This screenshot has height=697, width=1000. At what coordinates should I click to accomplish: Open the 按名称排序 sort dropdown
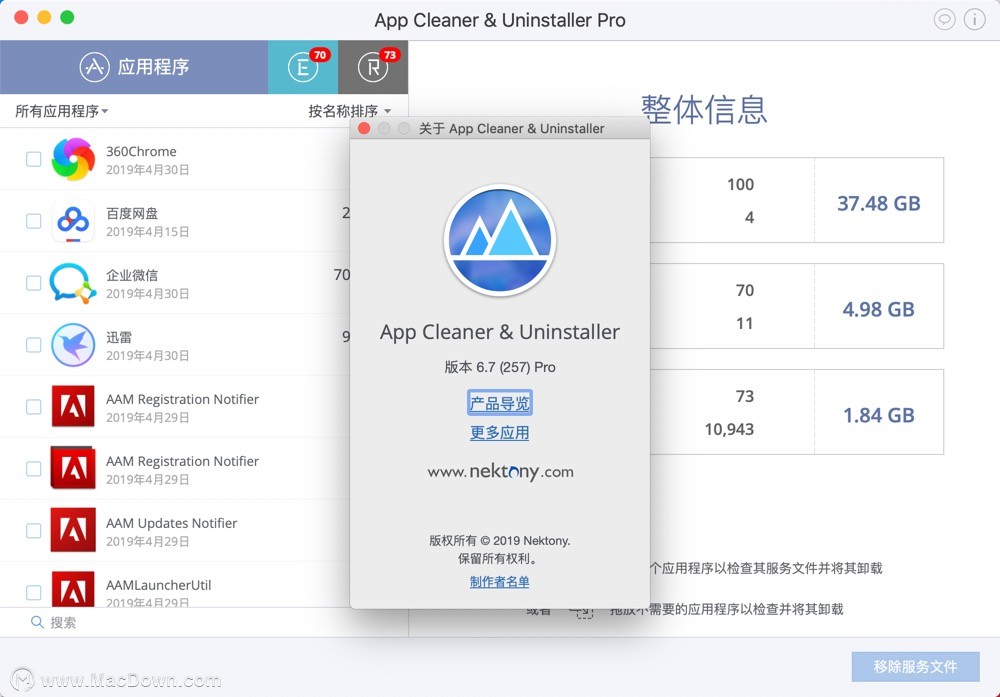coord(349,111)
